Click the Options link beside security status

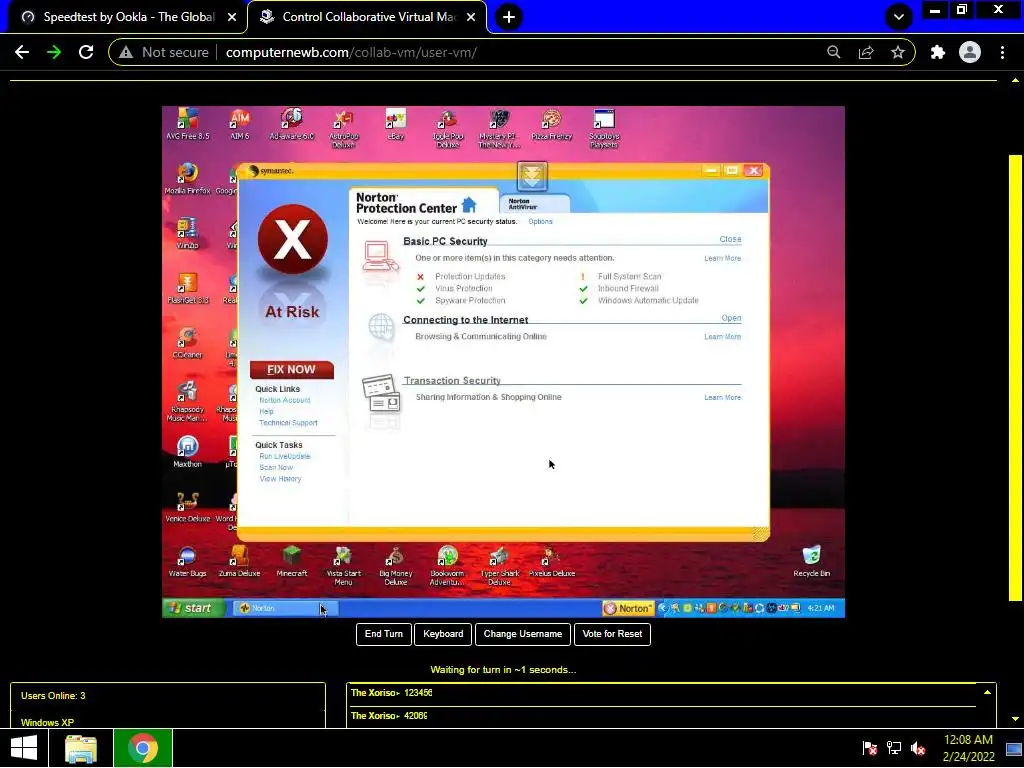[540, 221]
